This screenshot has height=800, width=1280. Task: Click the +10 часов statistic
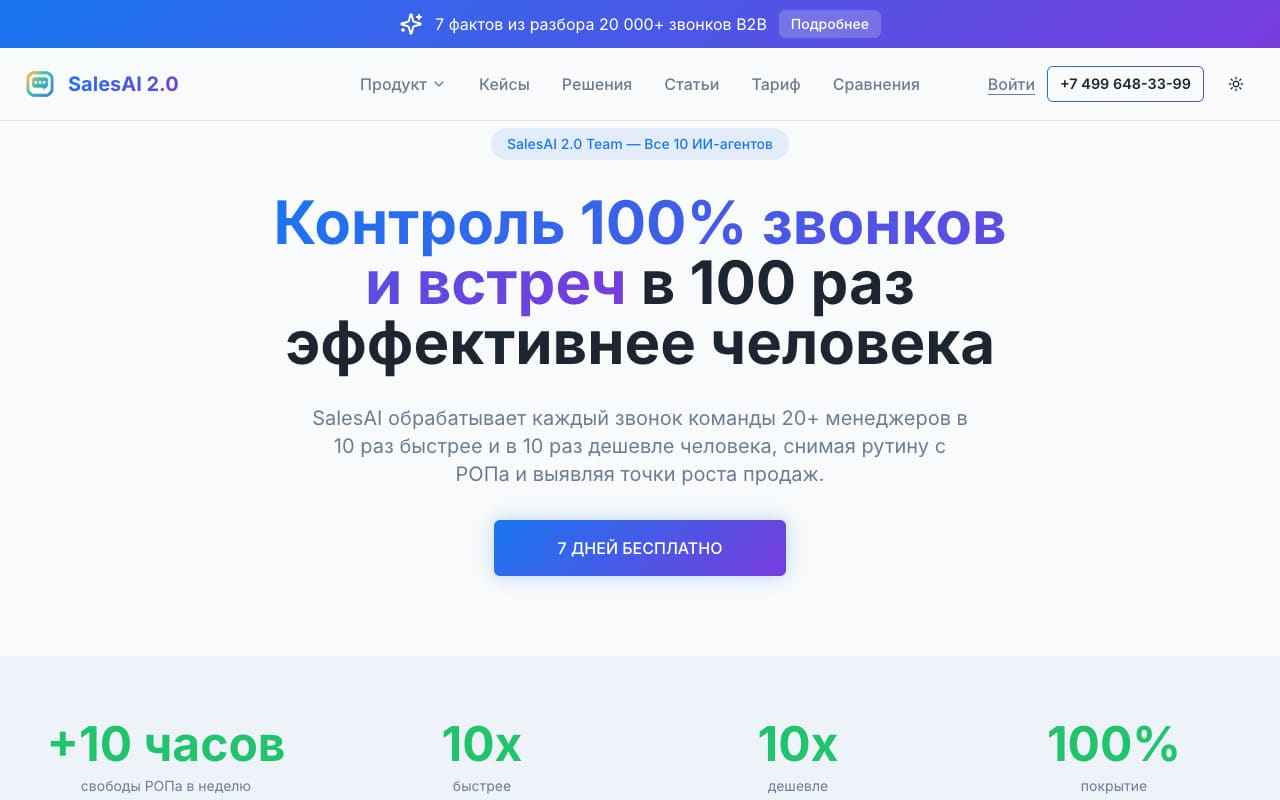[x=167, y=743]
